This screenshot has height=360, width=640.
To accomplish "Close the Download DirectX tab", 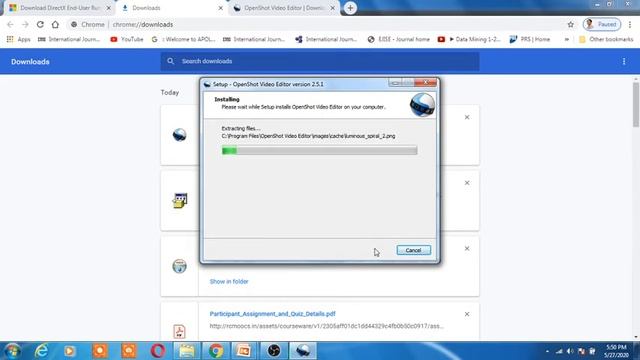I will coord(109,8).
